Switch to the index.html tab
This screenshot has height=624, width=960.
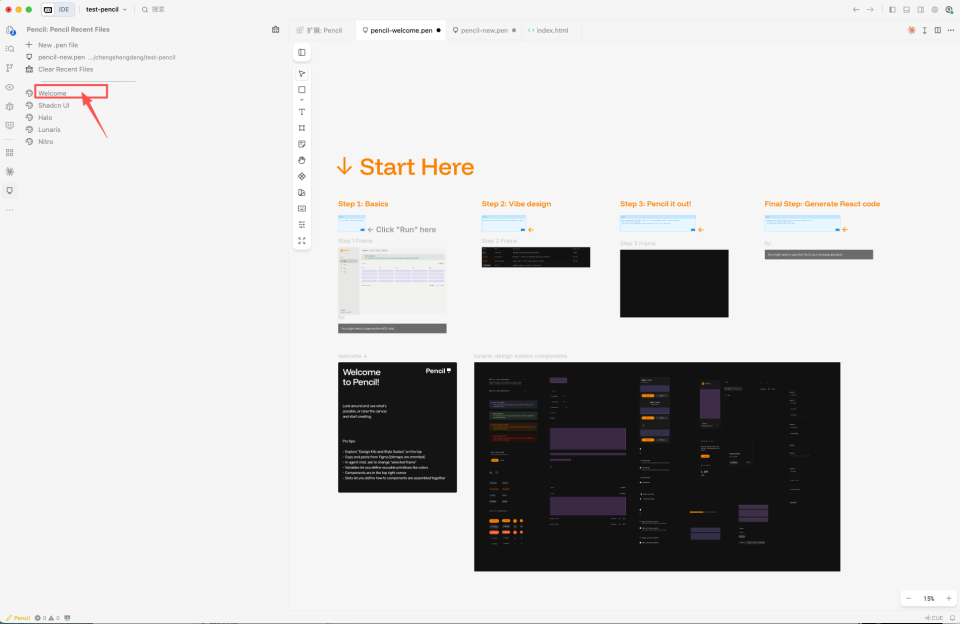pos(549,30)
